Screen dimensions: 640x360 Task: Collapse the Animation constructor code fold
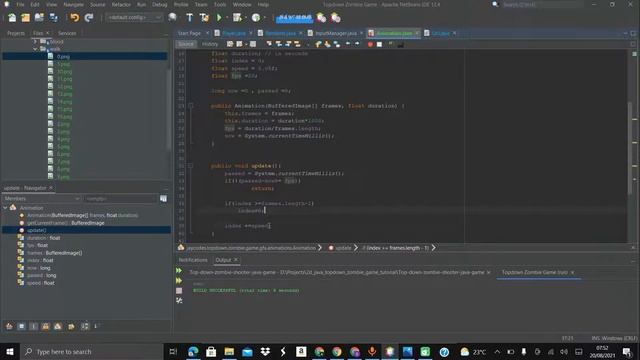190,106
